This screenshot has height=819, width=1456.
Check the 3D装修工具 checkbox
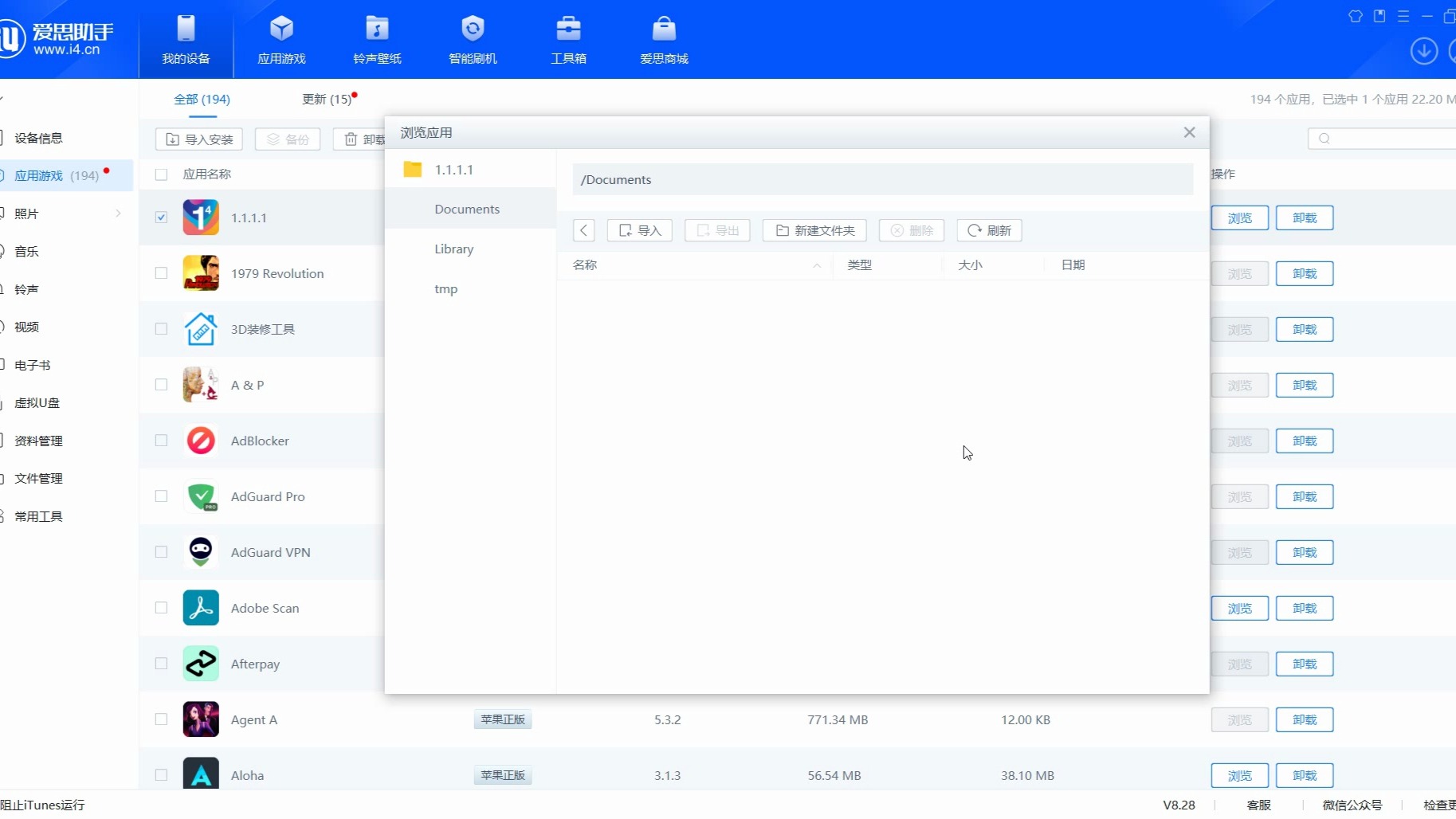[x=161, y=329]
